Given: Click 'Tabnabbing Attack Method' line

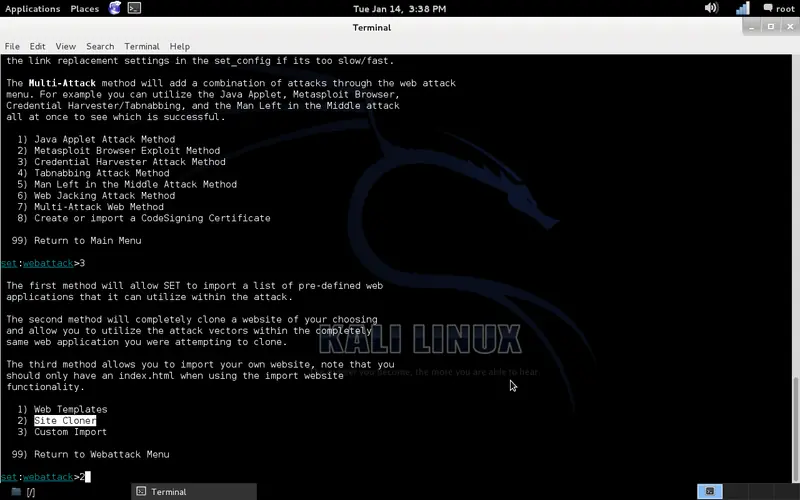Looking at the screenshot, I should (x=102, y=173).
